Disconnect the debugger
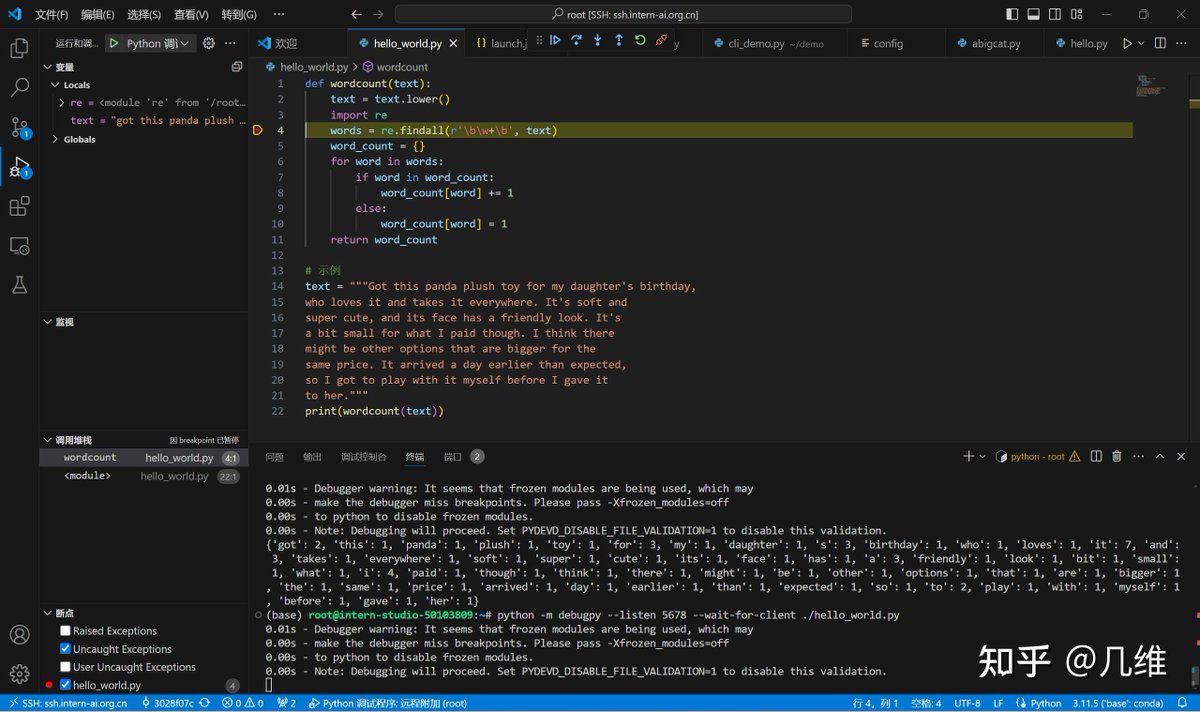 coord(661,41)
